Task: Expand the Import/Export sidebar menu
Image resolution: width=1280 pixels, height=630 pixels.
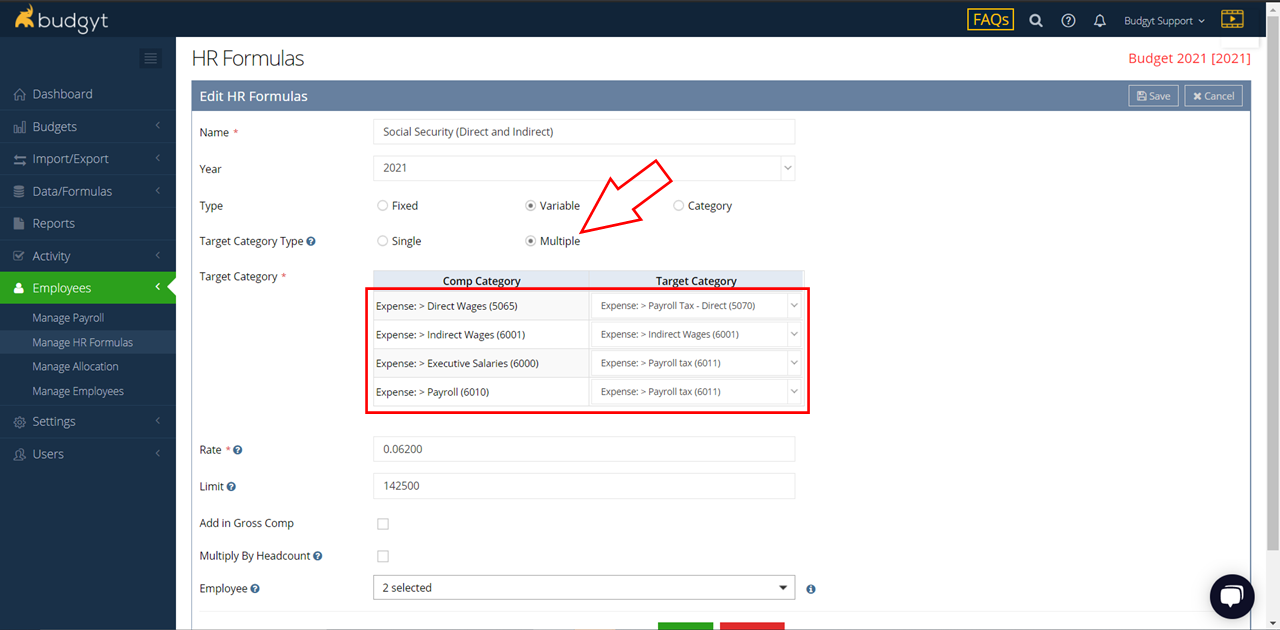Action: [x=88, y=159]
